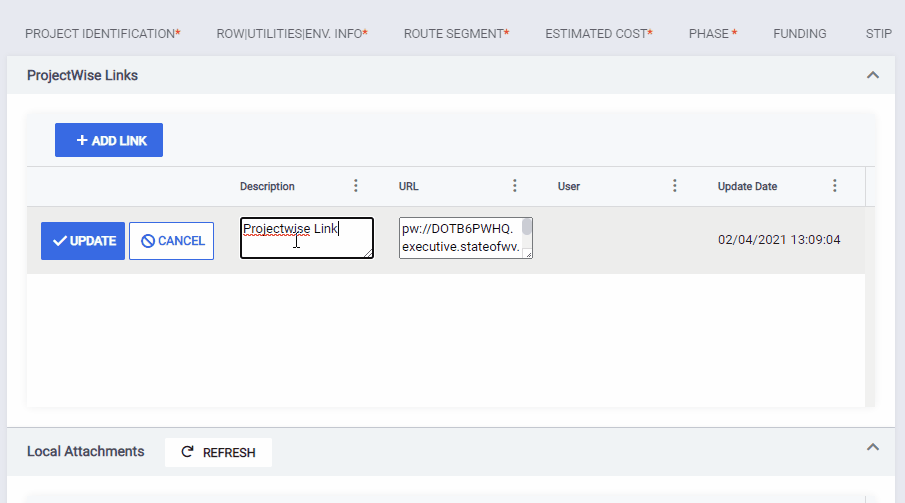Image resolution: width=905 pixels, height=503 pixels.
Task: Open the URL column menu (three dots)
Action: pyautogui.click(x=515, y=186)
